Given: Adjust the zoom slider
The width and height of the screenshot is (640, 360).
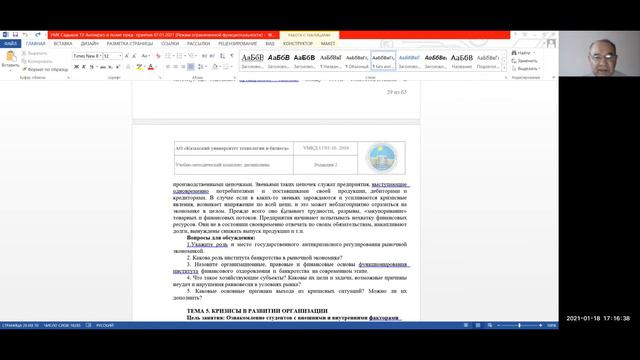Looking at the screenshot, I should coord(519,326).
